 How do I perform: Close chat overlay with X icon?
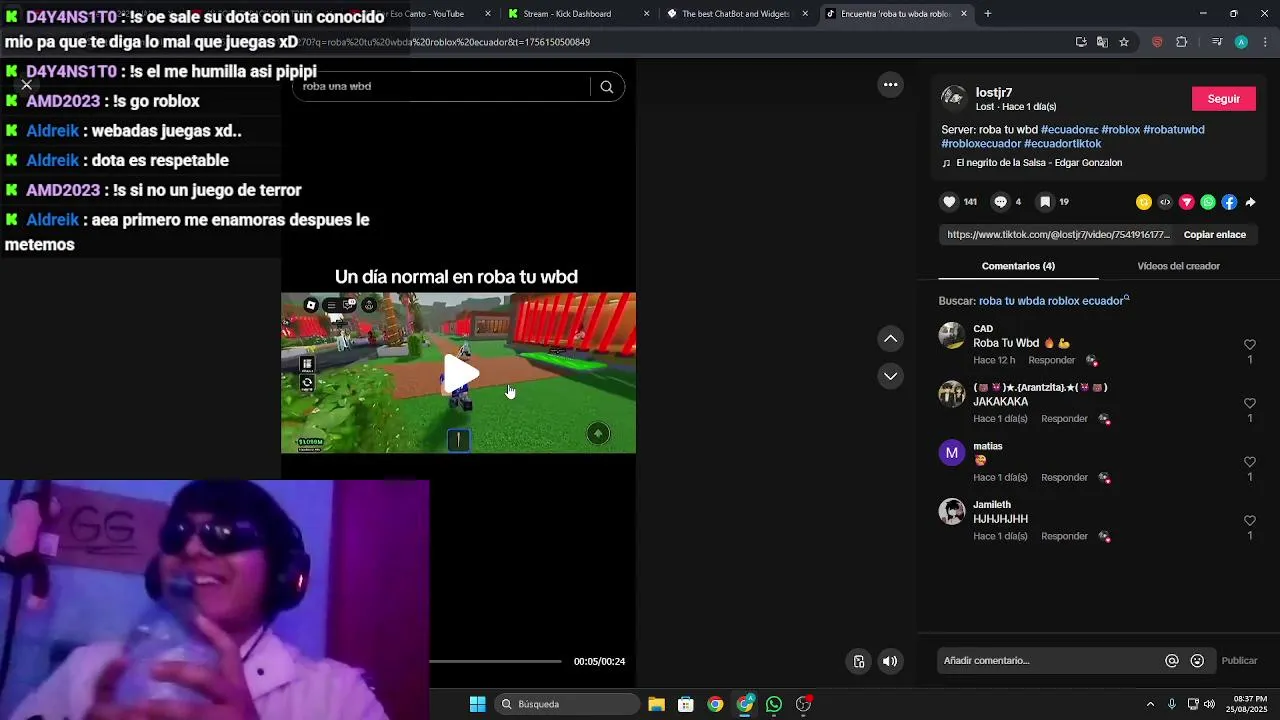(x=27, y=85)
